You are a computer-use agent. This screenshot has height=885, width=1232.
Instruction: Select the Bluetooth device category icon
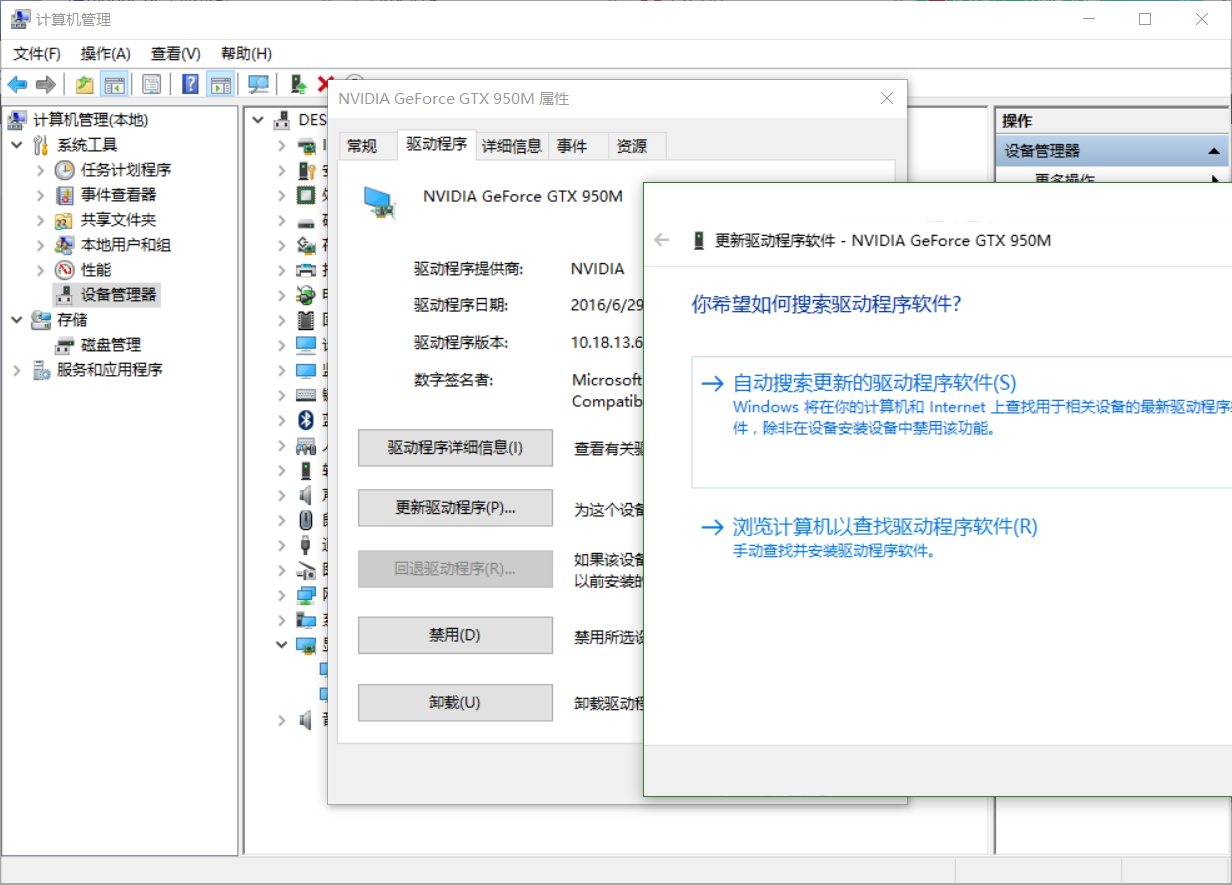[x=305, y=421]
